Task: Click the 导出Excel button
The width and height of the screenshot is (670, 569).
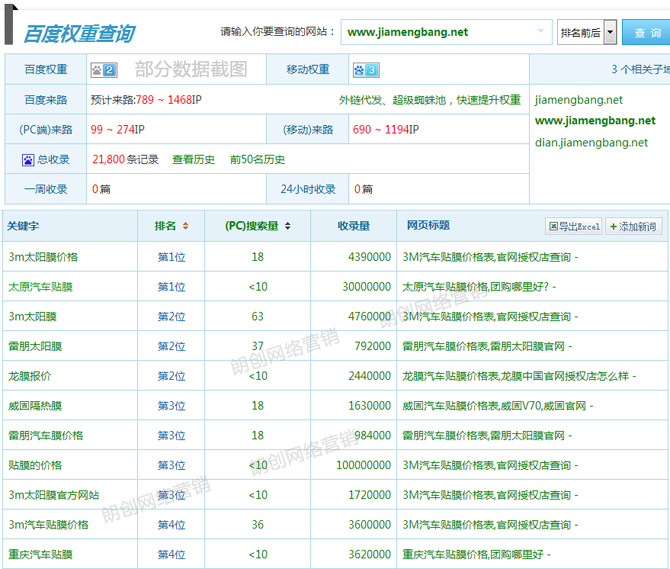Action: click(x=574, y=226)
